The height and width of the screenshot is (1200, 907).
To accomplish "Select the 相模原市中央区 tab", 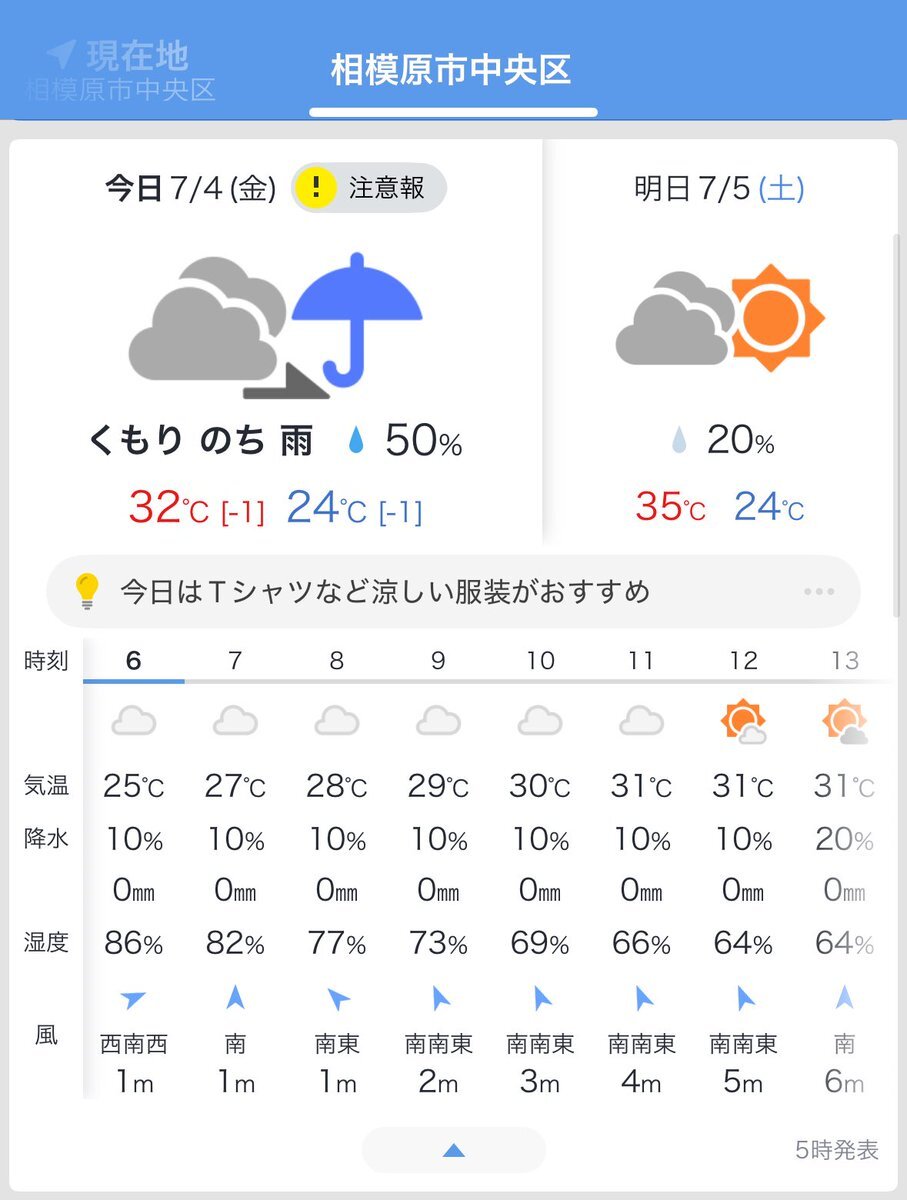I will click(451, 70).
